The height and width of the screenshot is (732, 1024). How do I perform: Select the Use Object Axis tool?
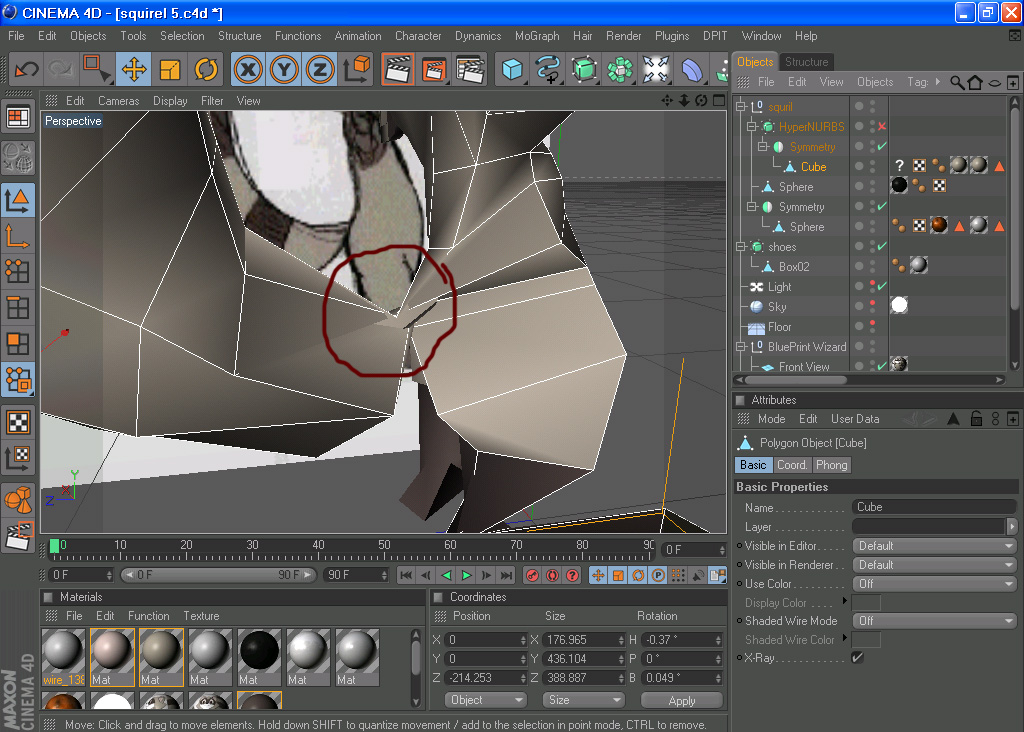coord(18,236)
